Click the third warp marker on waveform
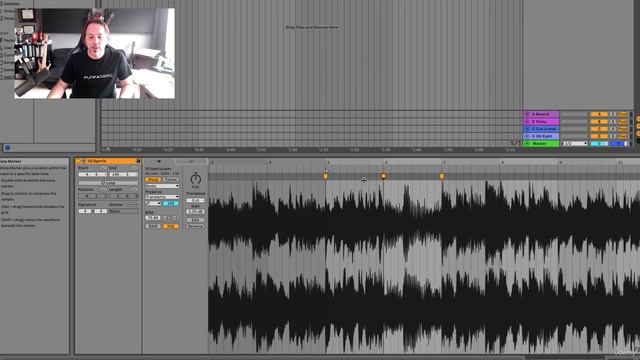640x360 pixels. [442, 176]
